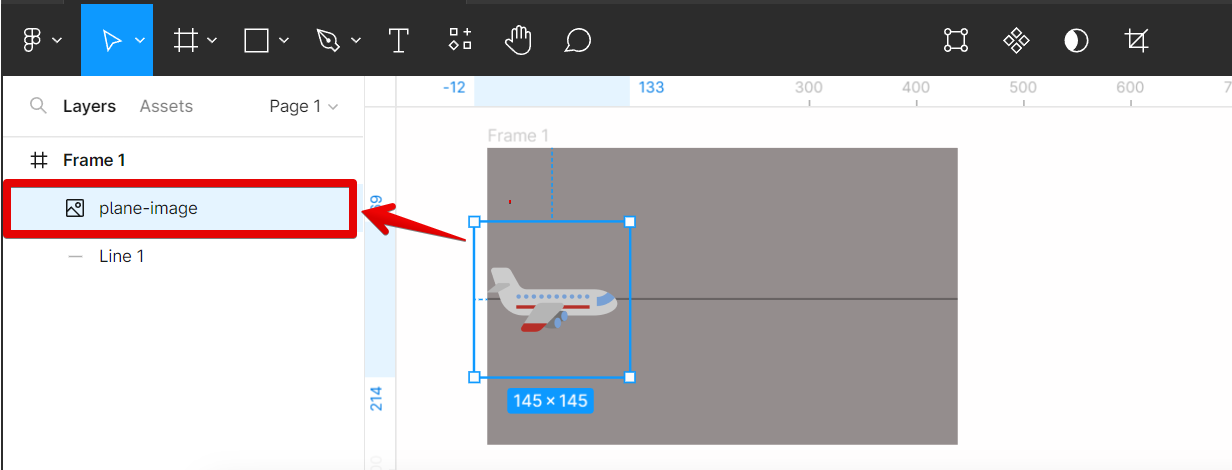Screen dimensions: 1232x470
Task: Open the Page 1 dropdown
Action: pos(303,106)
